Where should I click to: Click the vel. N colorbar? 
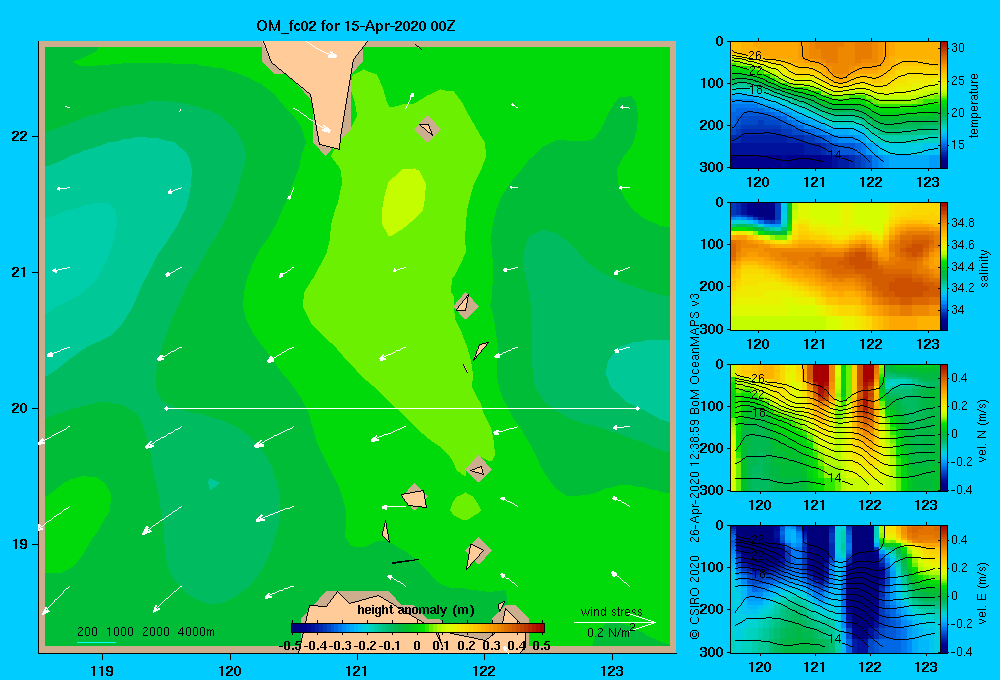tap(943, 427)
